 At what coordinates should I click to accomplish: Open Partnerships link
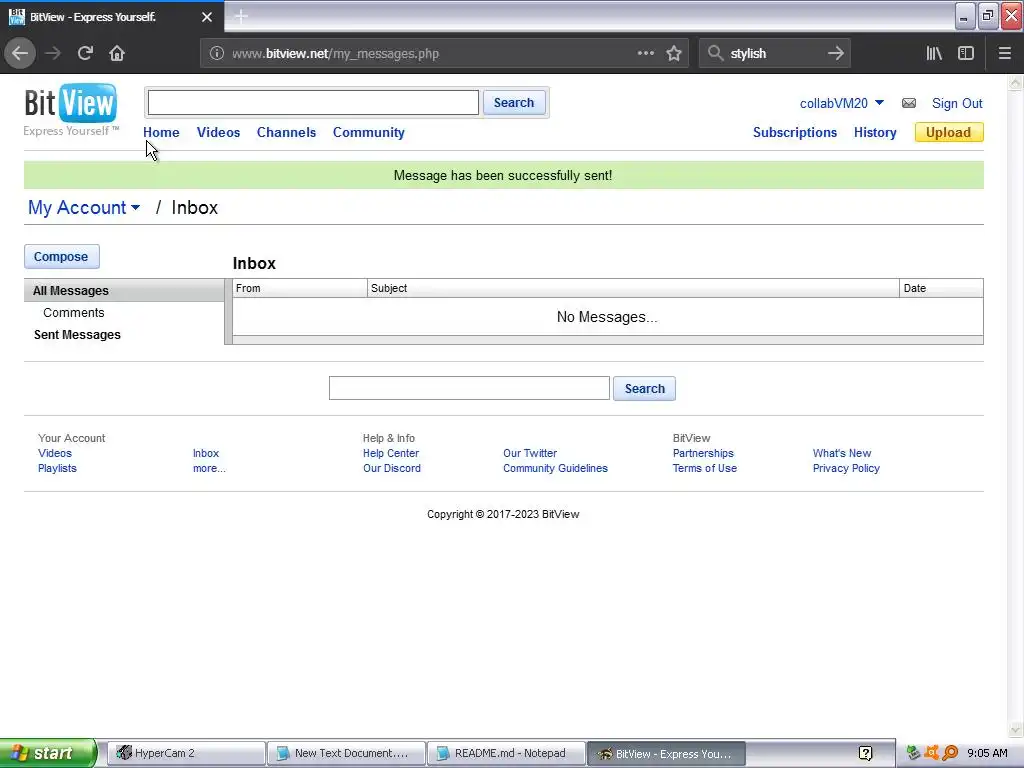coord(703,453)
